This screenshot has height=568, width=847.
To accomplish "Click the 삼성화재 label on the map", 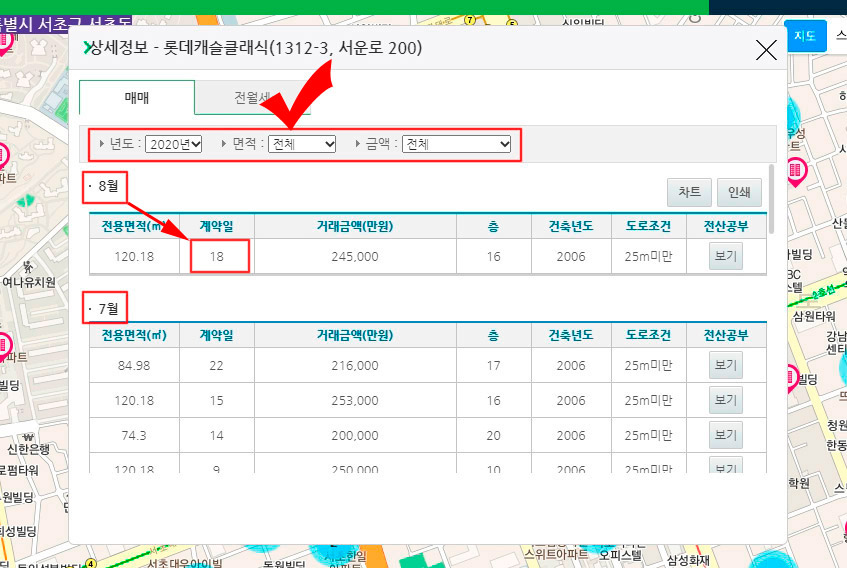I will click(x=688, y=560).
